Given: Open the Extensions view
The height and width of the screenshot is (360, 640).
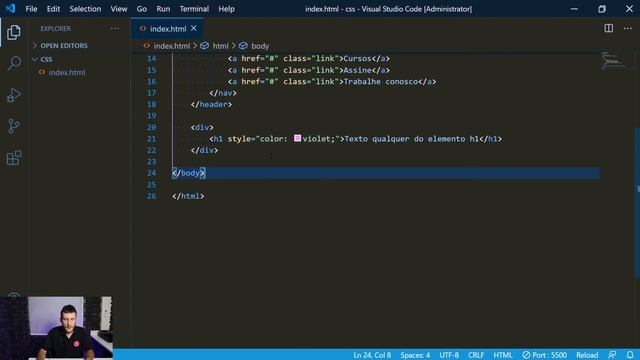Looking at the screenshot, I should [13, 158].
